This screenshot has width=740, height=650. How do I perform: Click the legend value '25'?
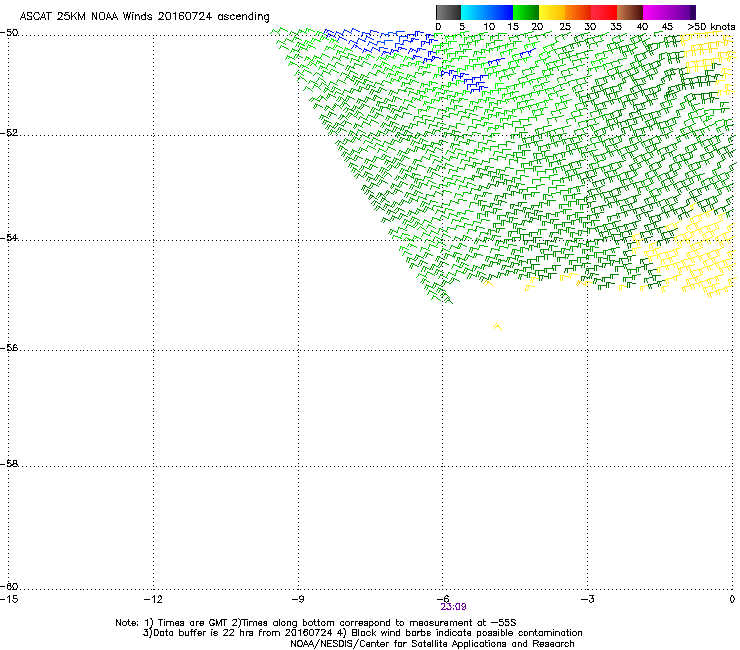[x=564, y=27]
